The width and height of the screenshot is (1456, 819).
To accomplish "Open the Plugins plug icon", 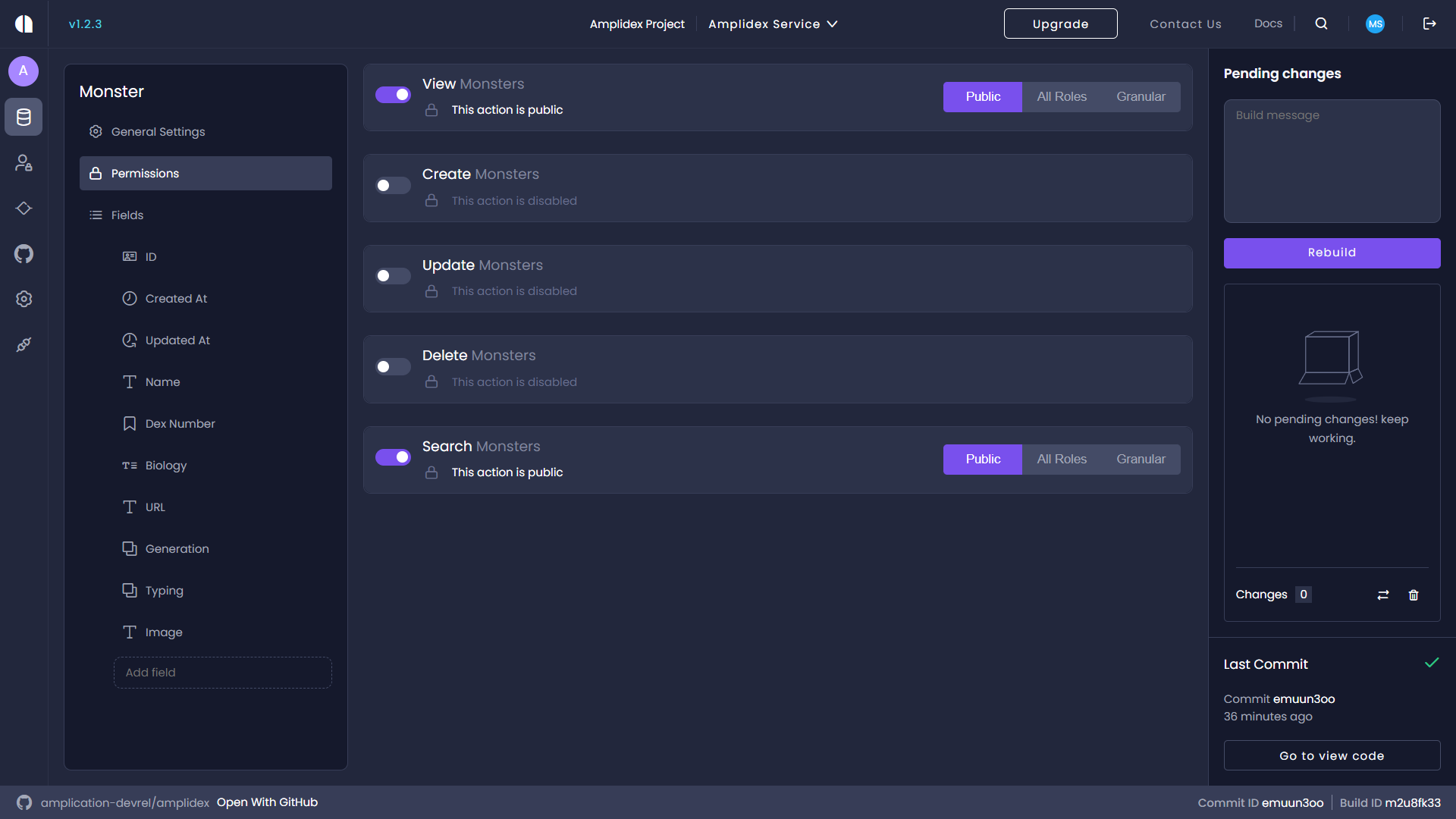I will pyautogui.click(x=24, y=344).
